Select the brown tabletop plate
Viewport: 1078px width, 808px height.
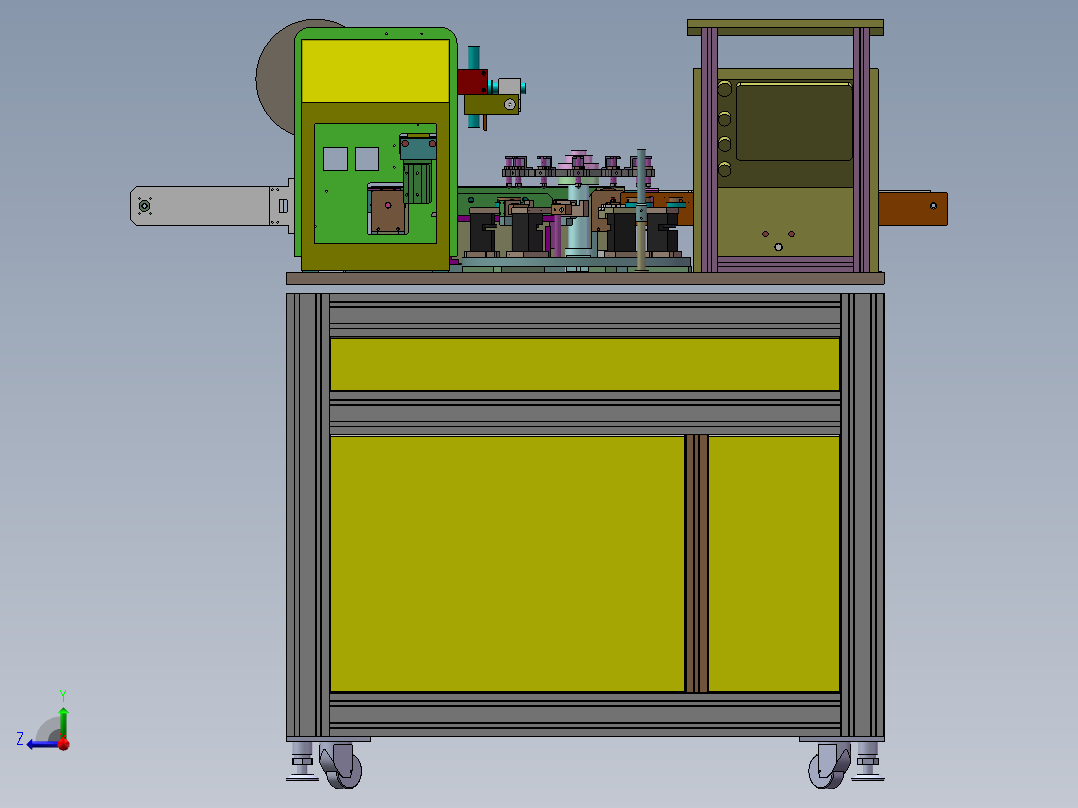tap(585, 279)
